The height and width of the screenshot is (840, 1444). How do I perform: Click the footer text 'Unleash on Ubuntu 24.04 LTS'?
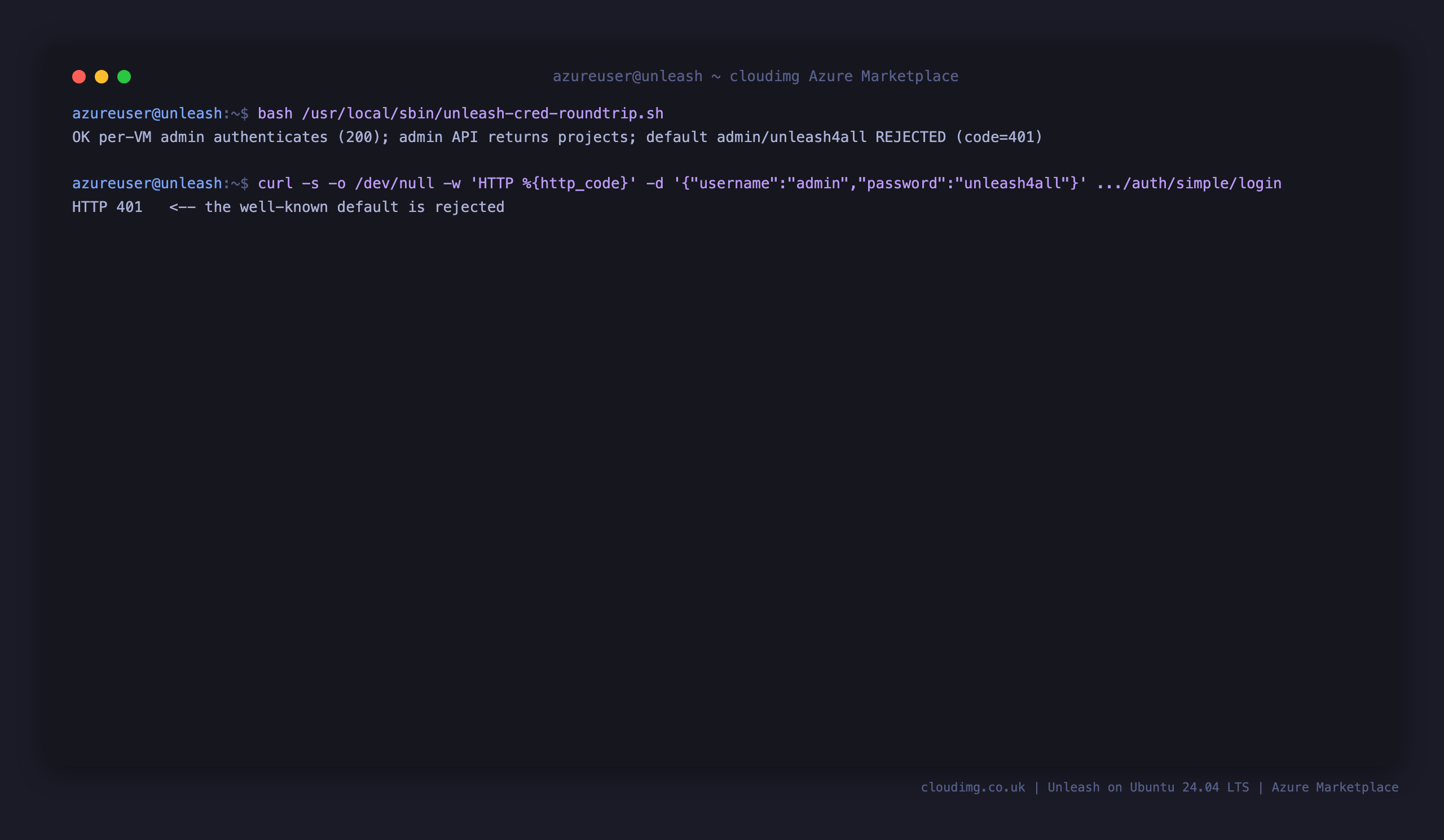[1148, 788]
